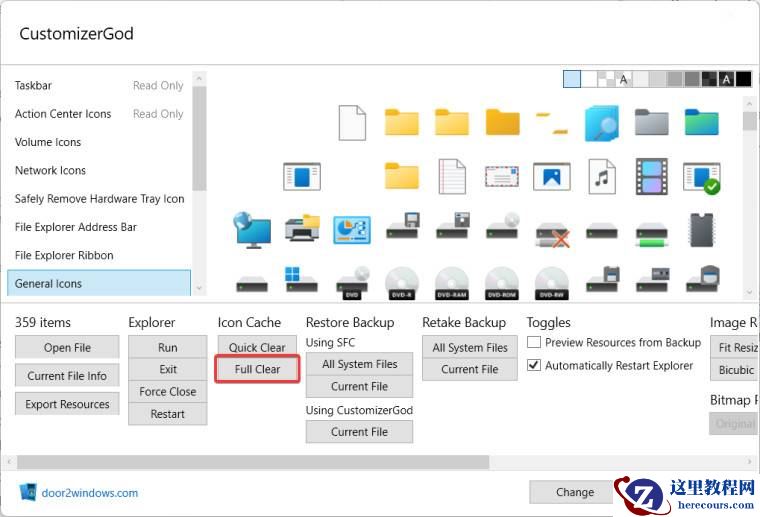Image resolution: width=760 pixels, height=517 pixels.
Task: Click category list scroll down arrow
Action: coord(199,288)
